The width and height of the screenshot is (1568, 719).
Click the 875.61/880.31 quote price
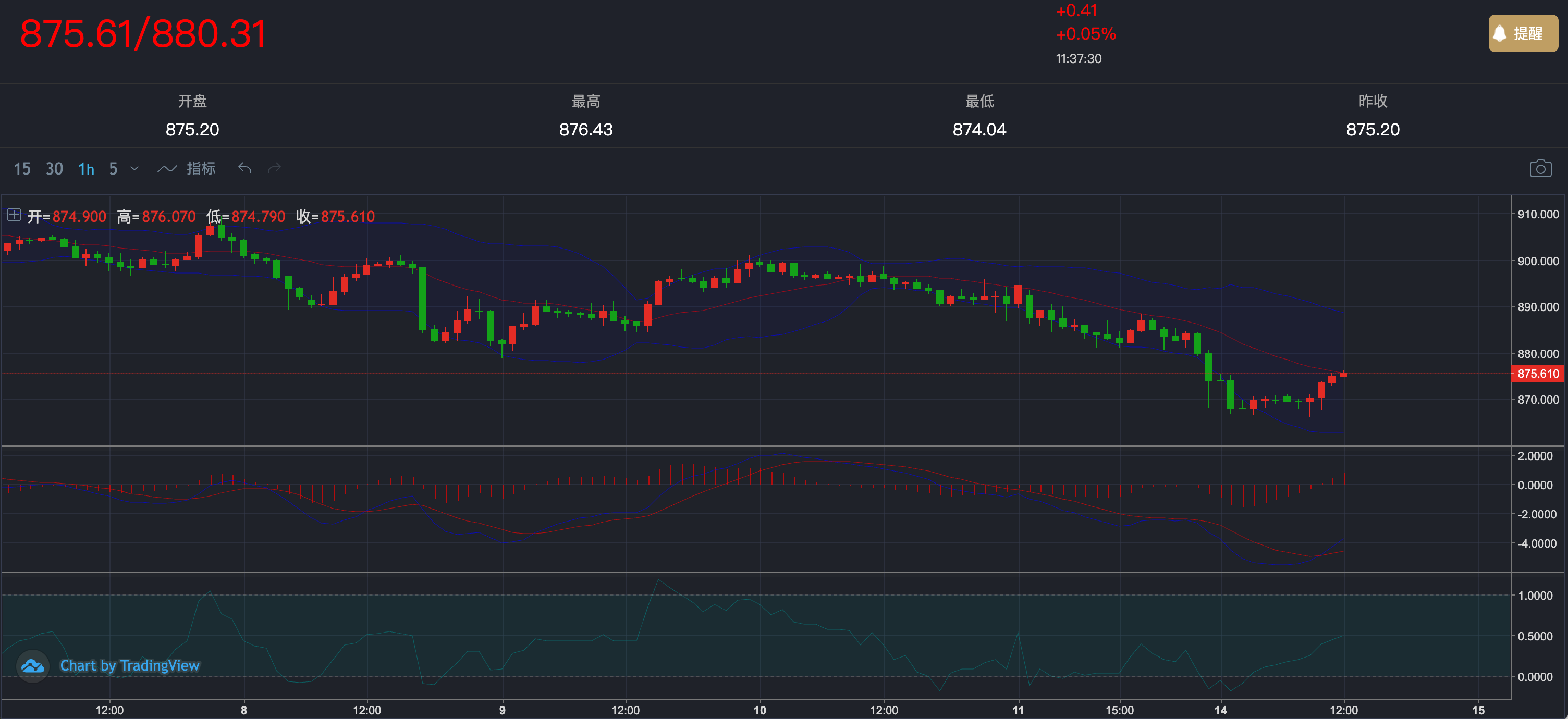click(143, 33)
